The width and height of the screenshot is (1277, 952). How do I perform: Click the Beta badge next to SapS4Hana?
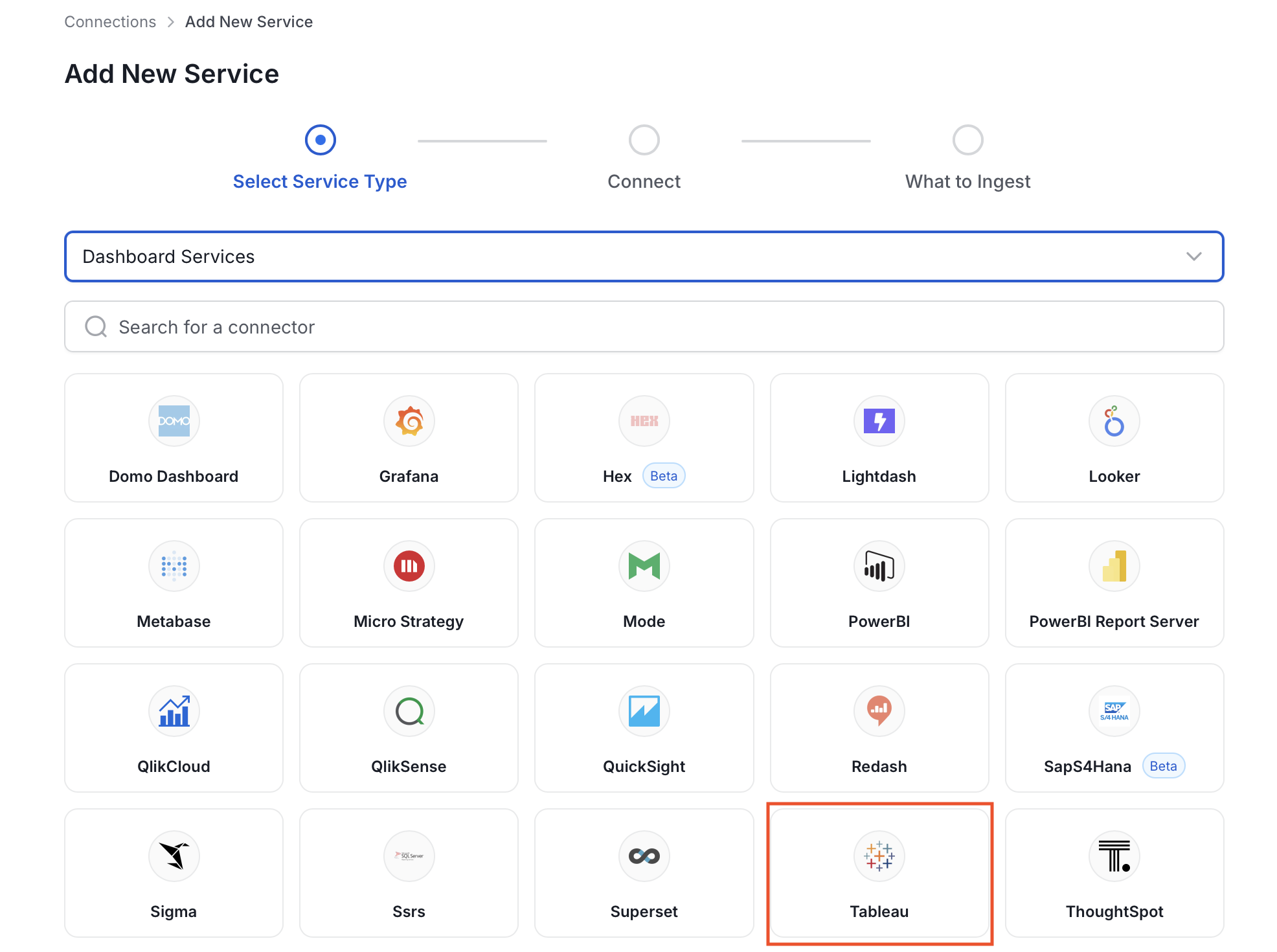tap(1164, 766)
